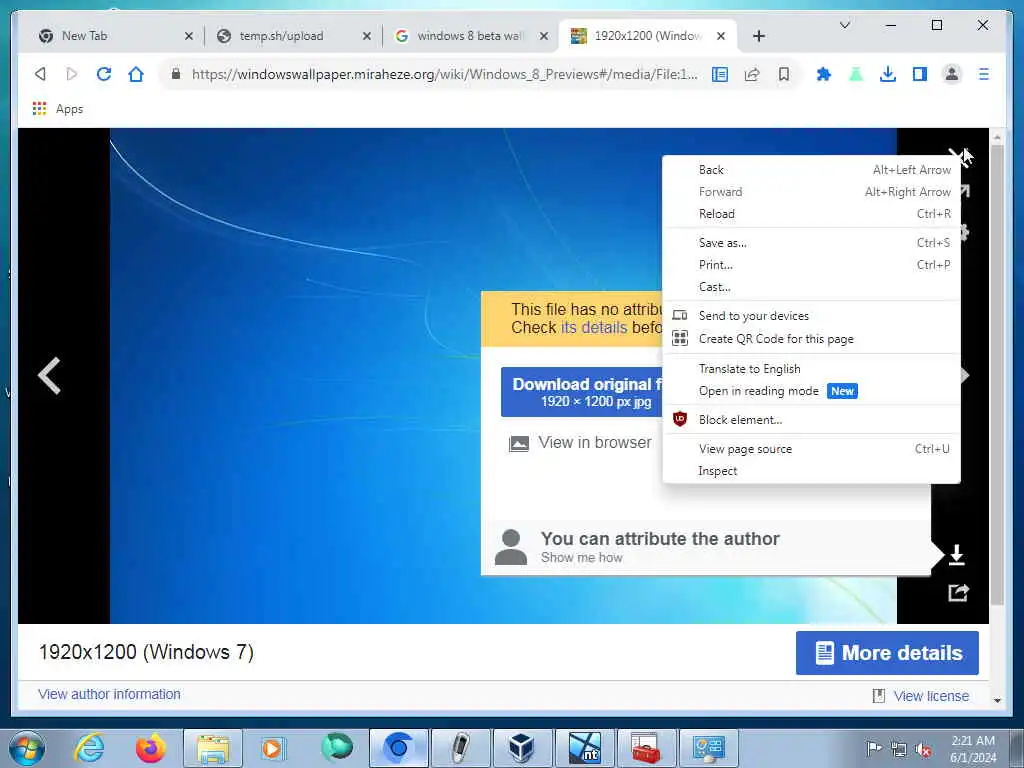Click the scrollbar down arrow

pyautogui.click(x=997, y=700)
